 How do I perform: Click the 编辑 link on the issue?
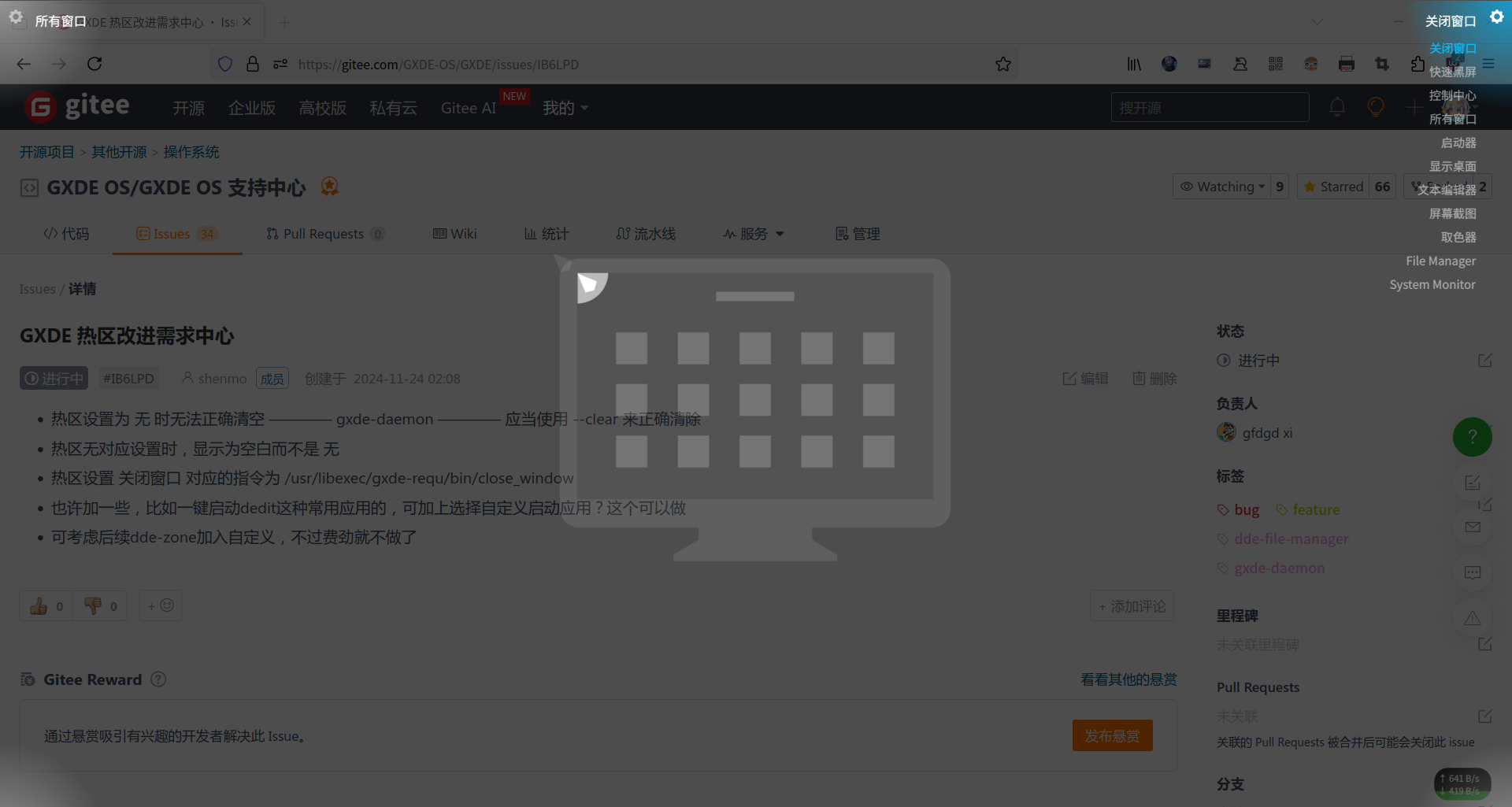(x=1085, y=379)
